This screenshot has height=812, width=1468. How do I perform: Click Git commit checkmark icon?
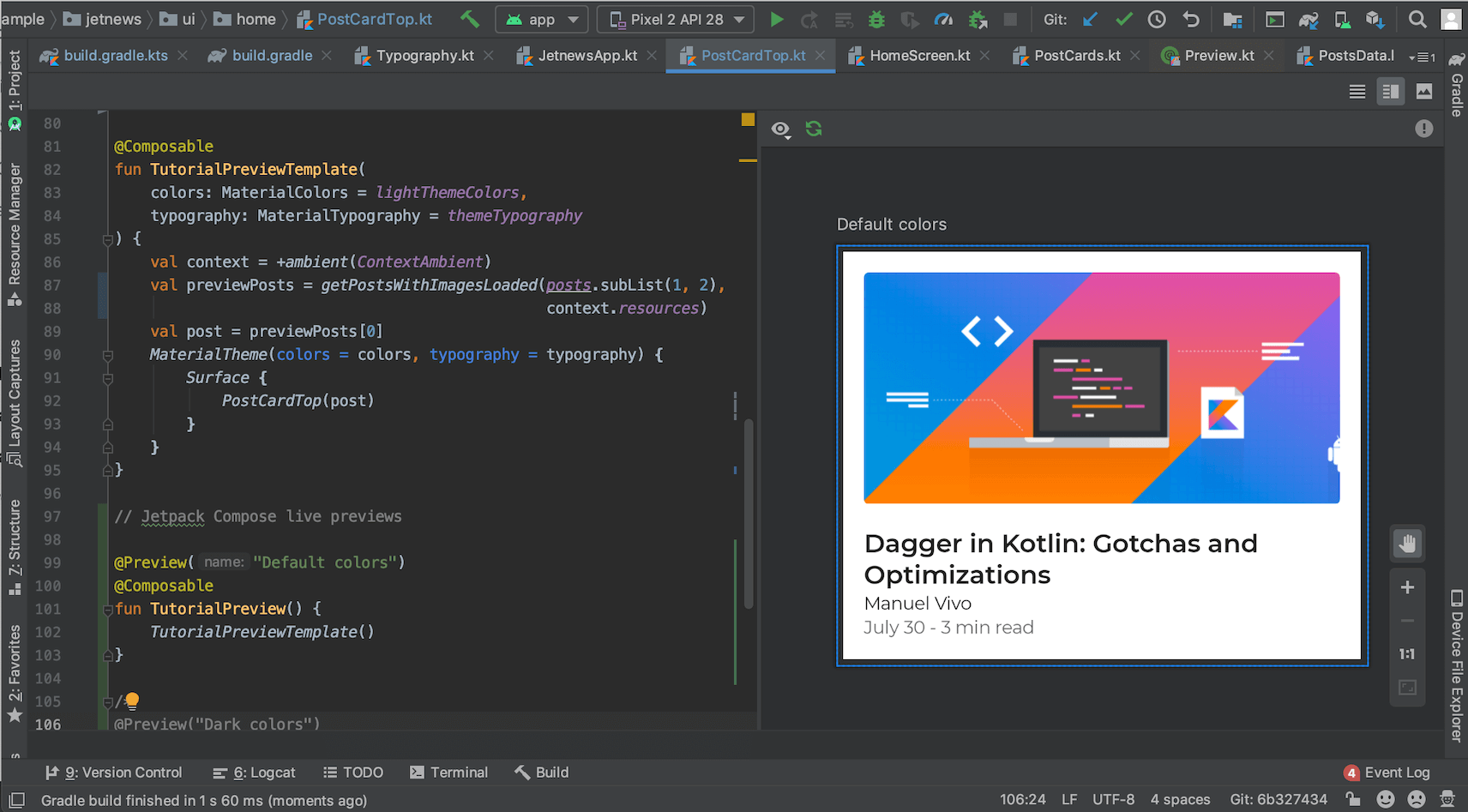[x=1123, y=19]
